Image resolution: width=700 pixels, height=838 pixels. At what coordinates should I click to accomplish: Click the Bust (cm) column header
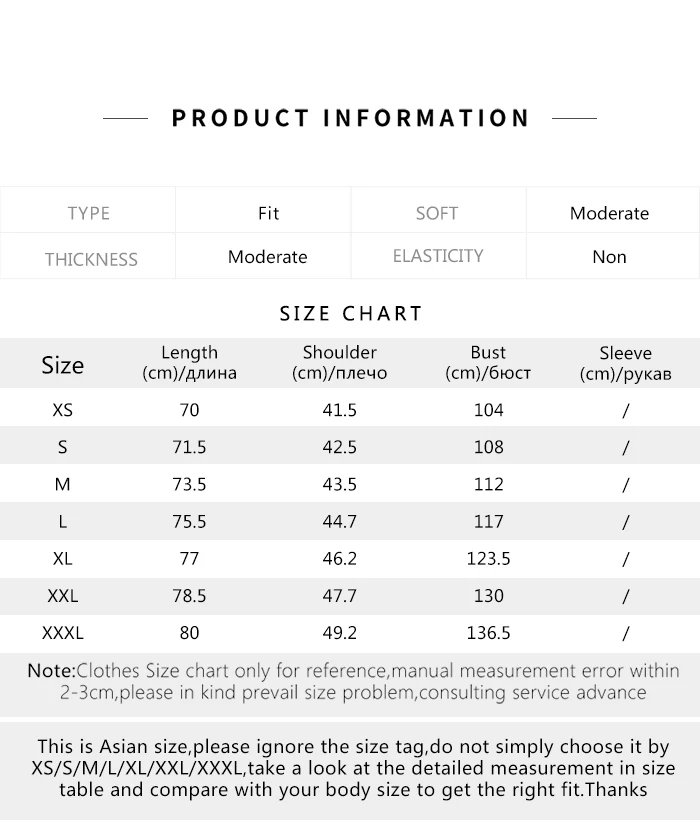488,363
